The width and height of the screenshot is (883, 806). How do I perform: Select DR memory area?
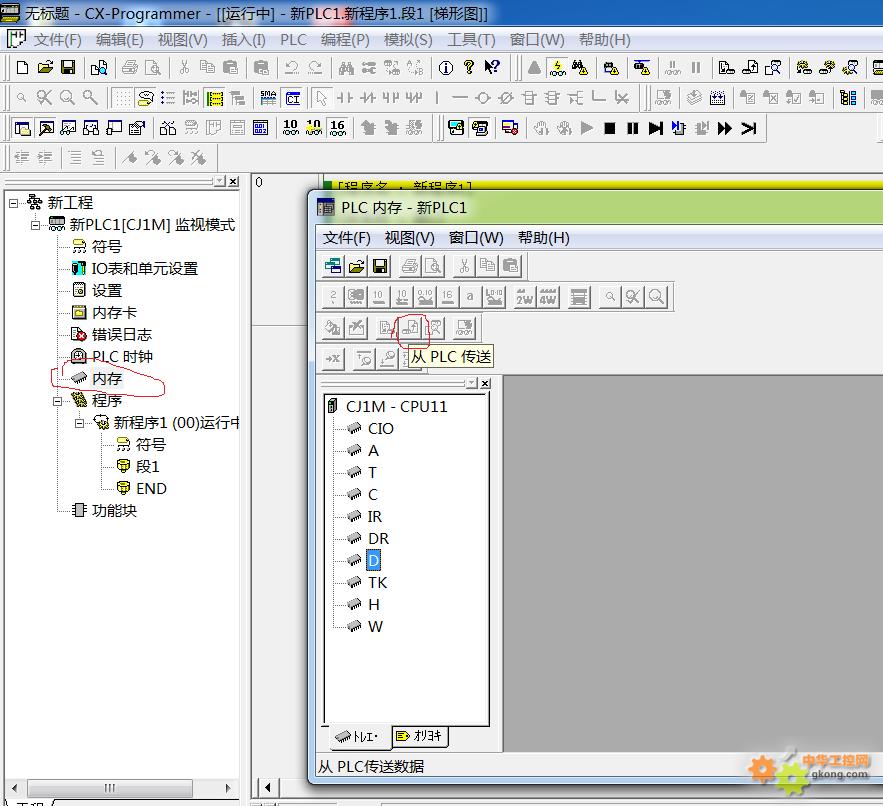(x=378, y=538)
